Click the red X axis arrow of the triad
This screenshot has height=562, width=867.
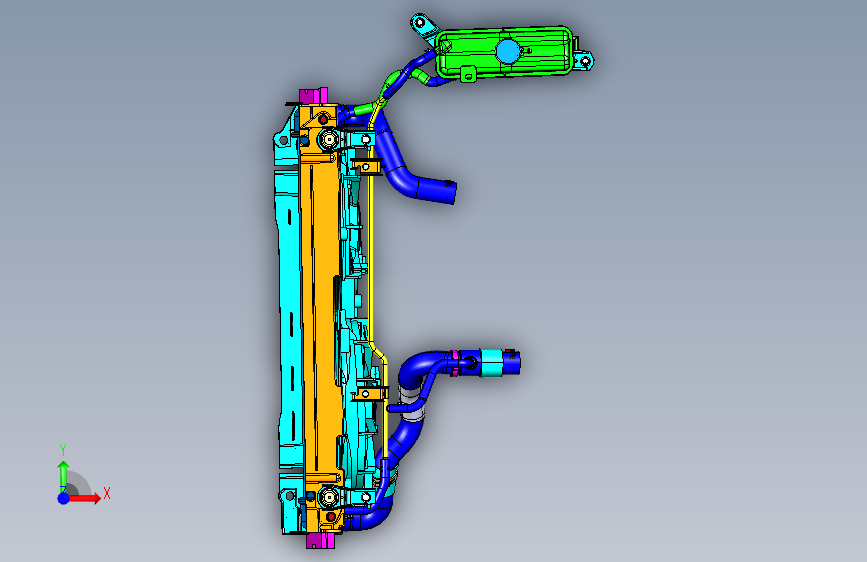coord(85,498)
